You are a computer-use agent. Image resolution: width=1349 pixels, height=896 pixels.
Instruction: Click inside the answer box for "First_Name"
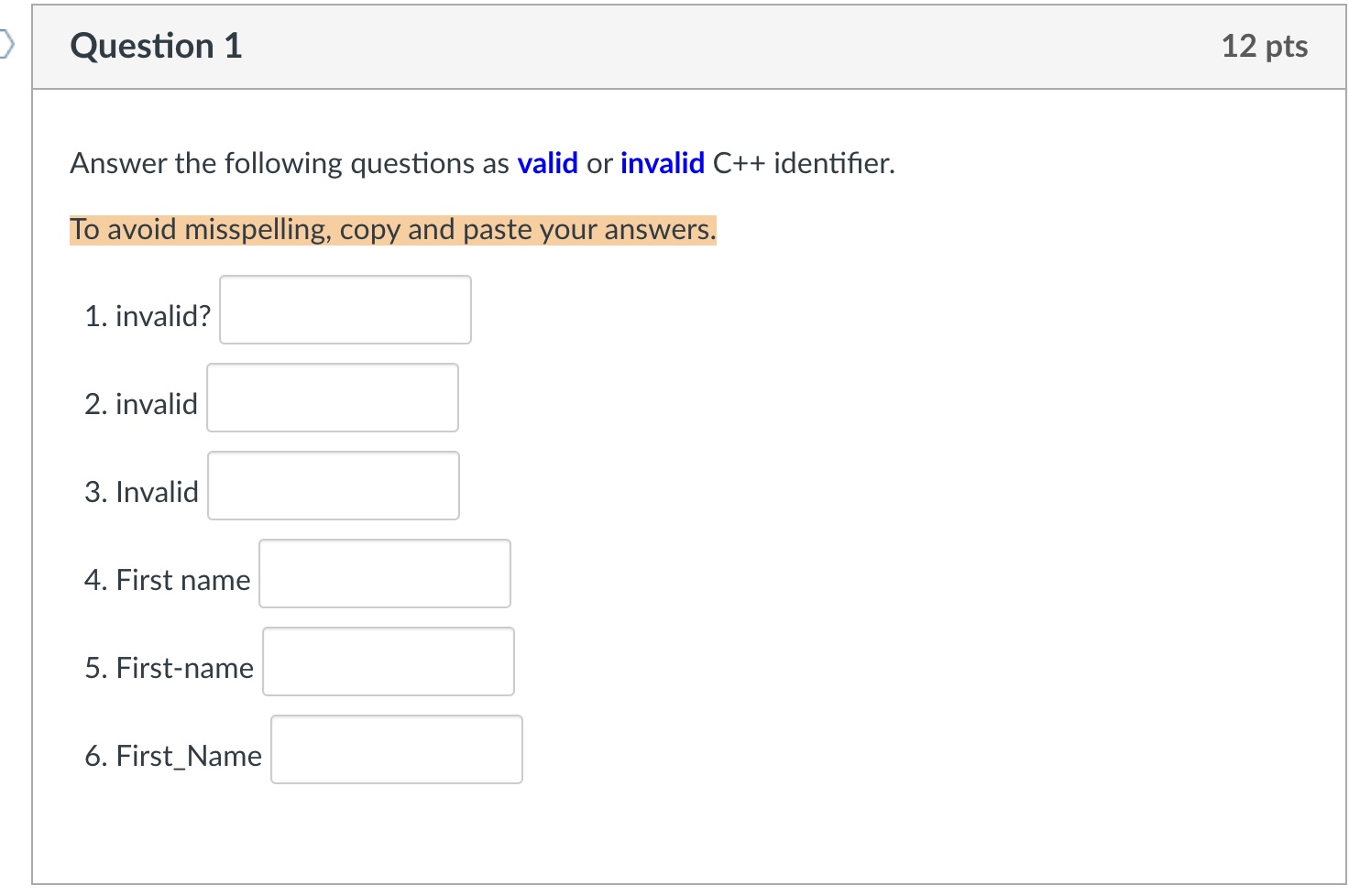pyautogui.click(x=396, y=749)
